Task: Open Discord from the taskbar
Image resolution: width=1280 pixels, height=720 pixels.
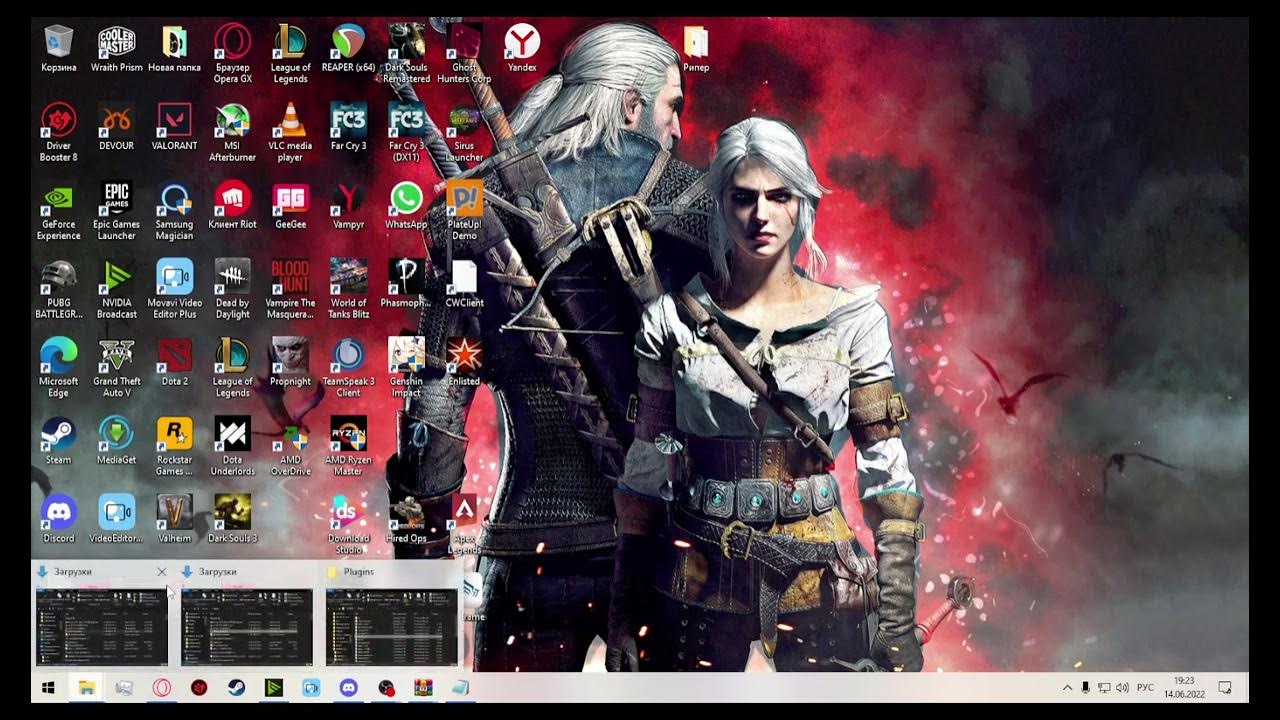Action: tap(348, 688)
